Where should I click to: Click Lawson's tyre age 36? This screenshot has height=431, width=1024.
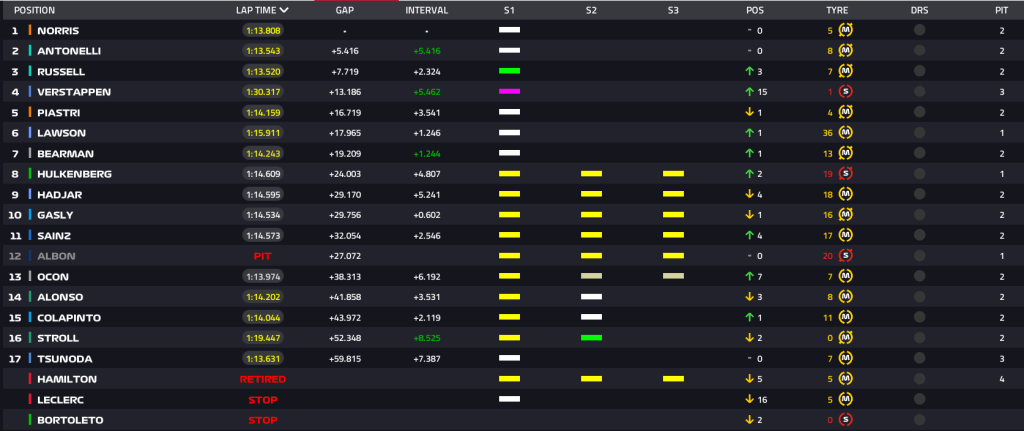tap(828, 133)
